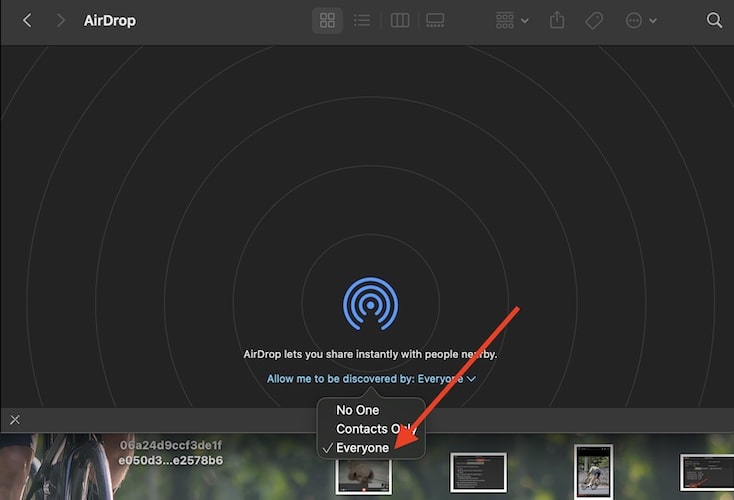734x500 pixels.
Task: Click the blue AirDrop radar icon
Action: [370, 304]
